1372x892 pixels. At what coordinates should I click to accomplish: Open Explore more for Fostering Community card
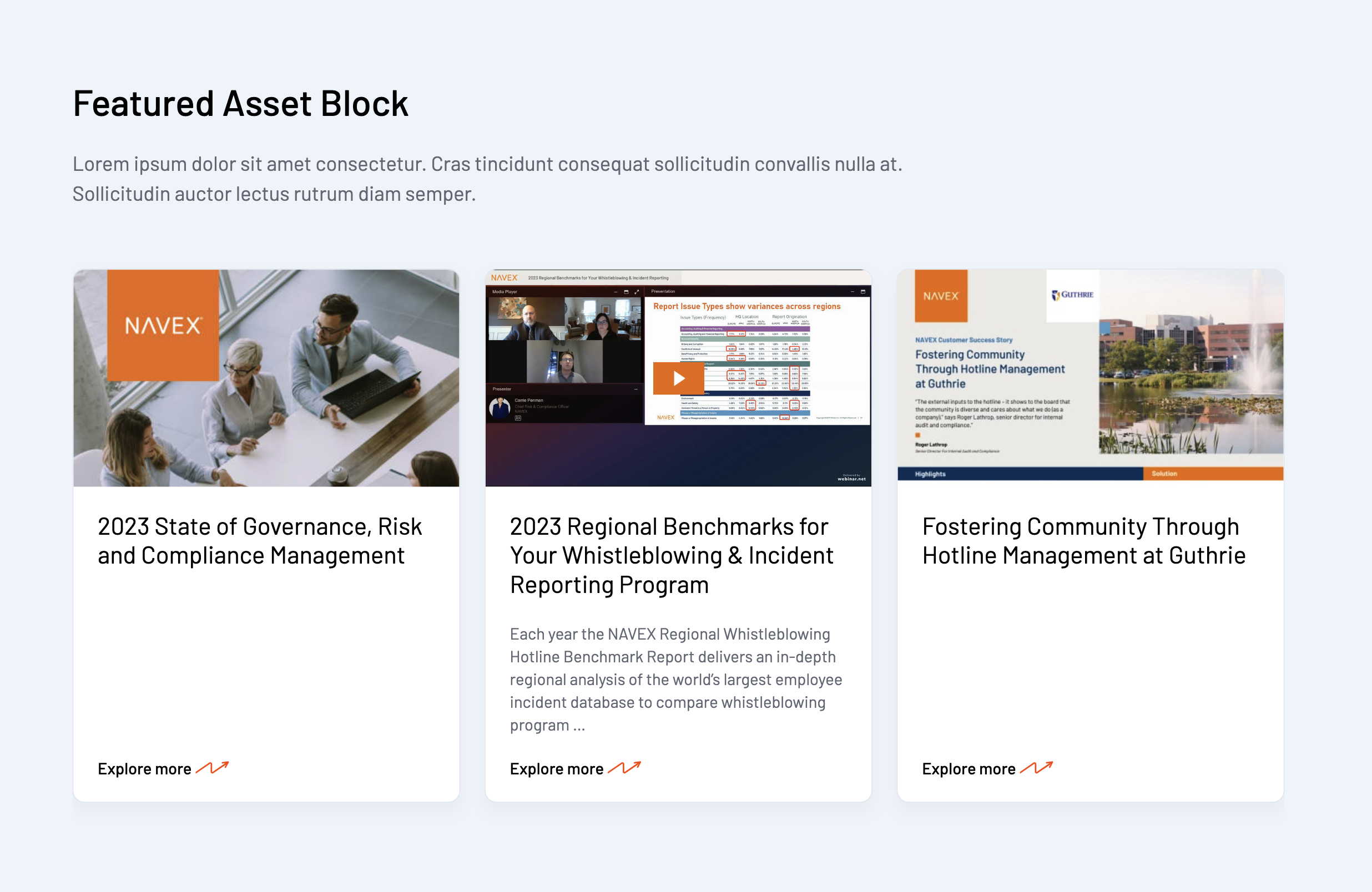pyautogui.click(x=969, y=769)
